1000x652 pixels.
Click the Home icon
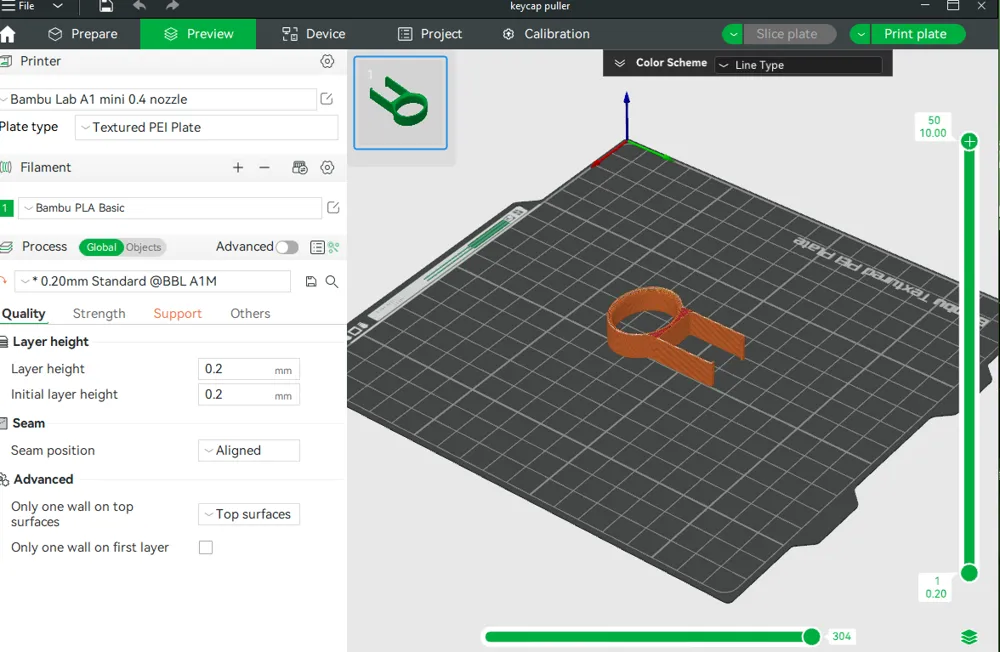pos(8,34)
